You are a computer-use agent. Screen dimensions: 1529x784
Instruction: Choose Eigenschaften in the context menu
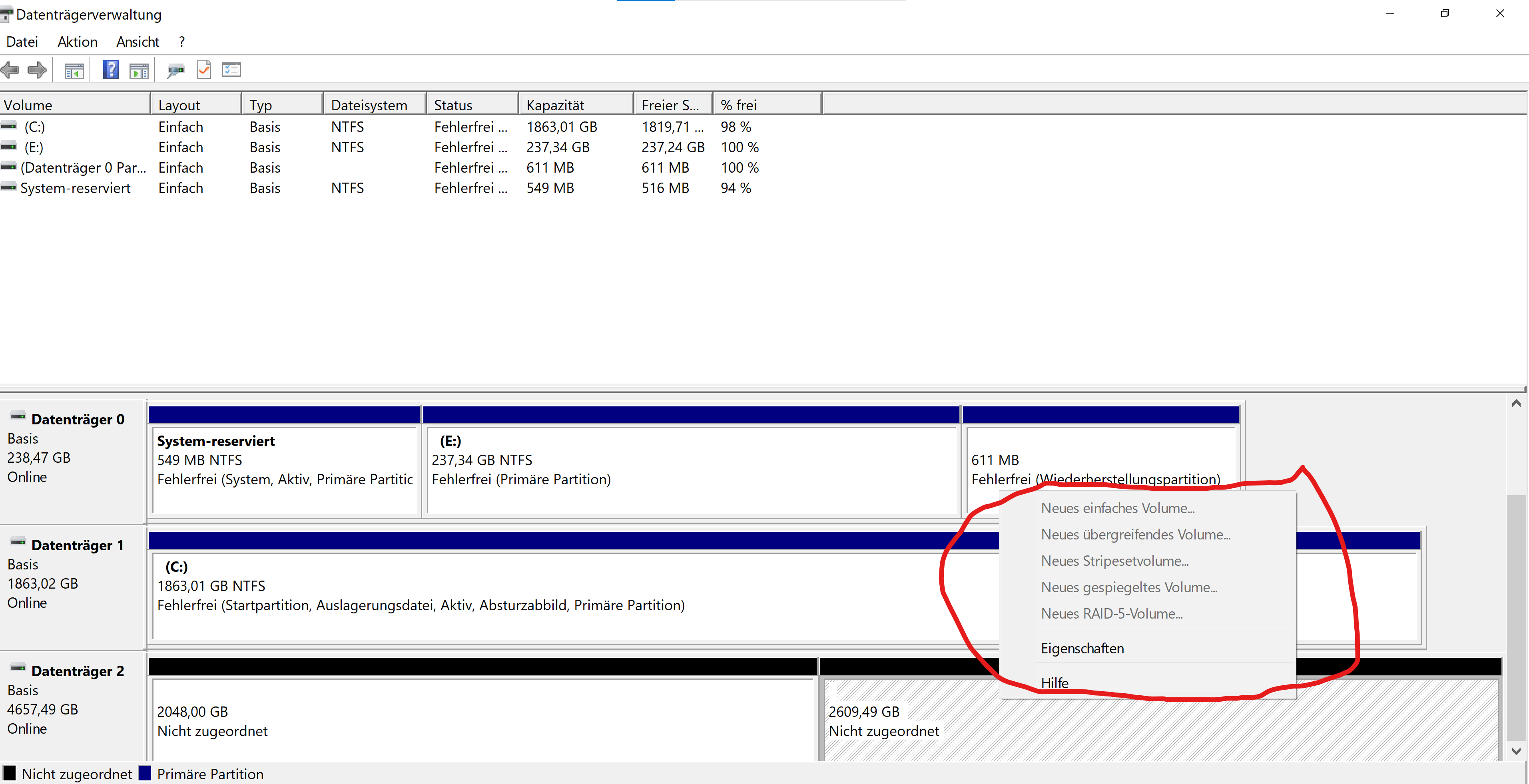pos(1082,648)
